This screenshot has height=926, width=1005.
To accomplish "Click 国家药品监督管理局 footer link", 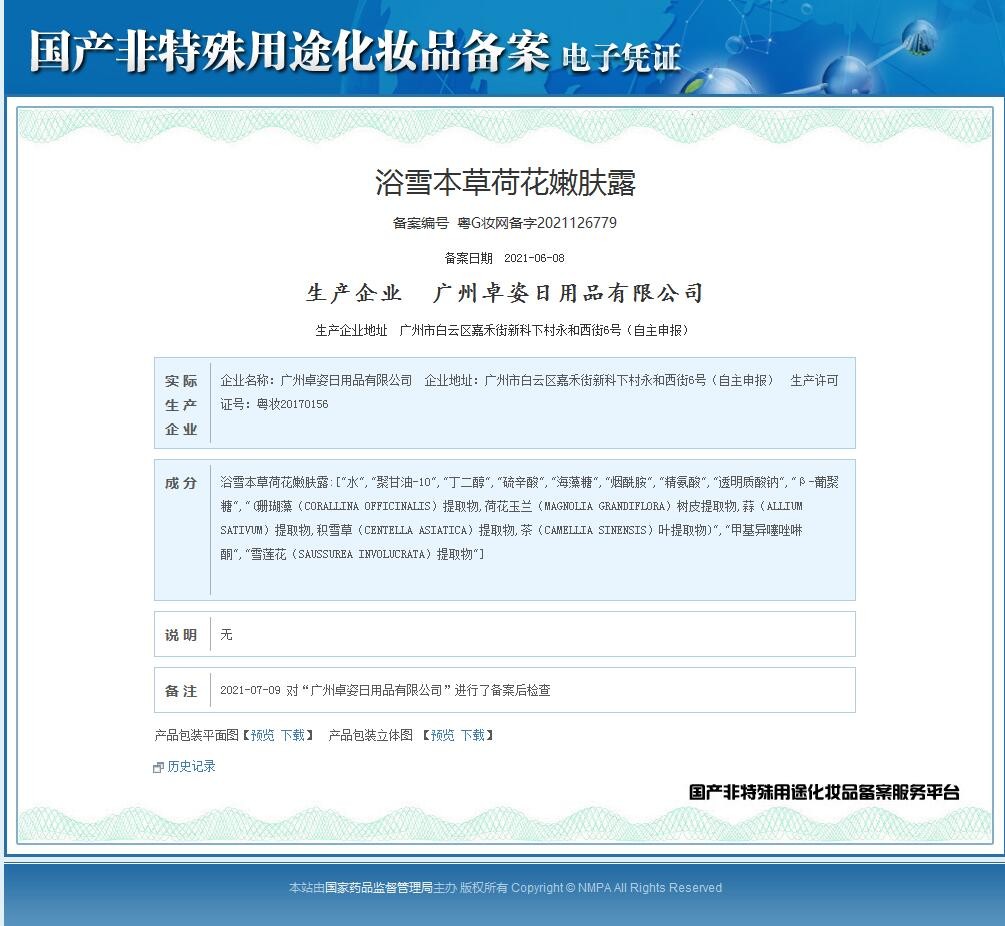I will pyautogui.click(x=379, y=888).
